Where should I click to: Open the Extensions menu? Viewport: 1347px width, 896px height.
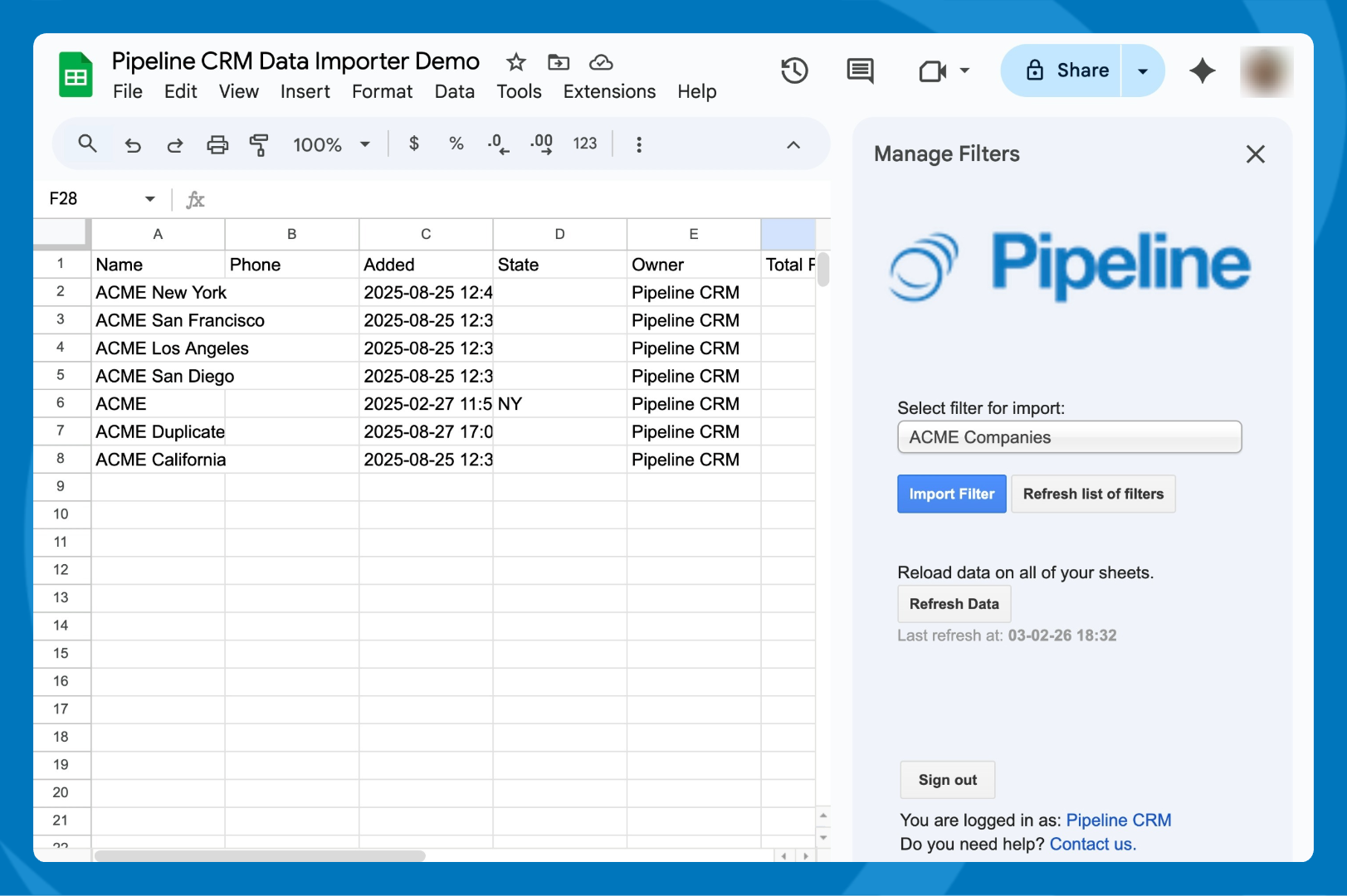(609, 91)
